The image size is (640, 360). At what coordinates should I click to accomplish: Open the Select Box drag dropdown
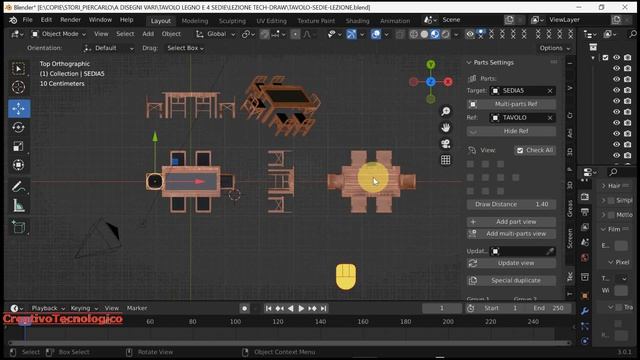185,48
